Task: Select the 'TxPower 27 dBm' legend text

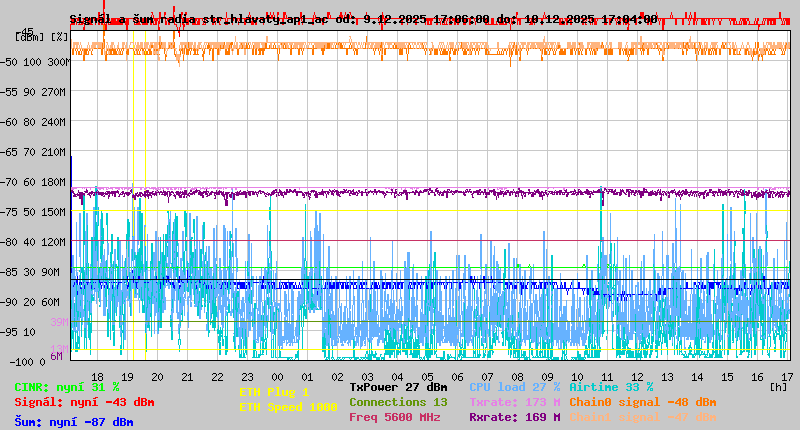Action: click(x=398, y=388)
